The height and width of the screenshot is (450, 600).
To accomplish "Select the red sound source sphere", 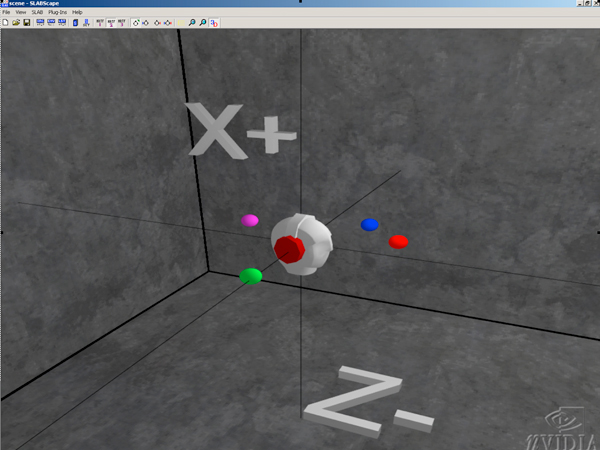I will click(398, 242).
